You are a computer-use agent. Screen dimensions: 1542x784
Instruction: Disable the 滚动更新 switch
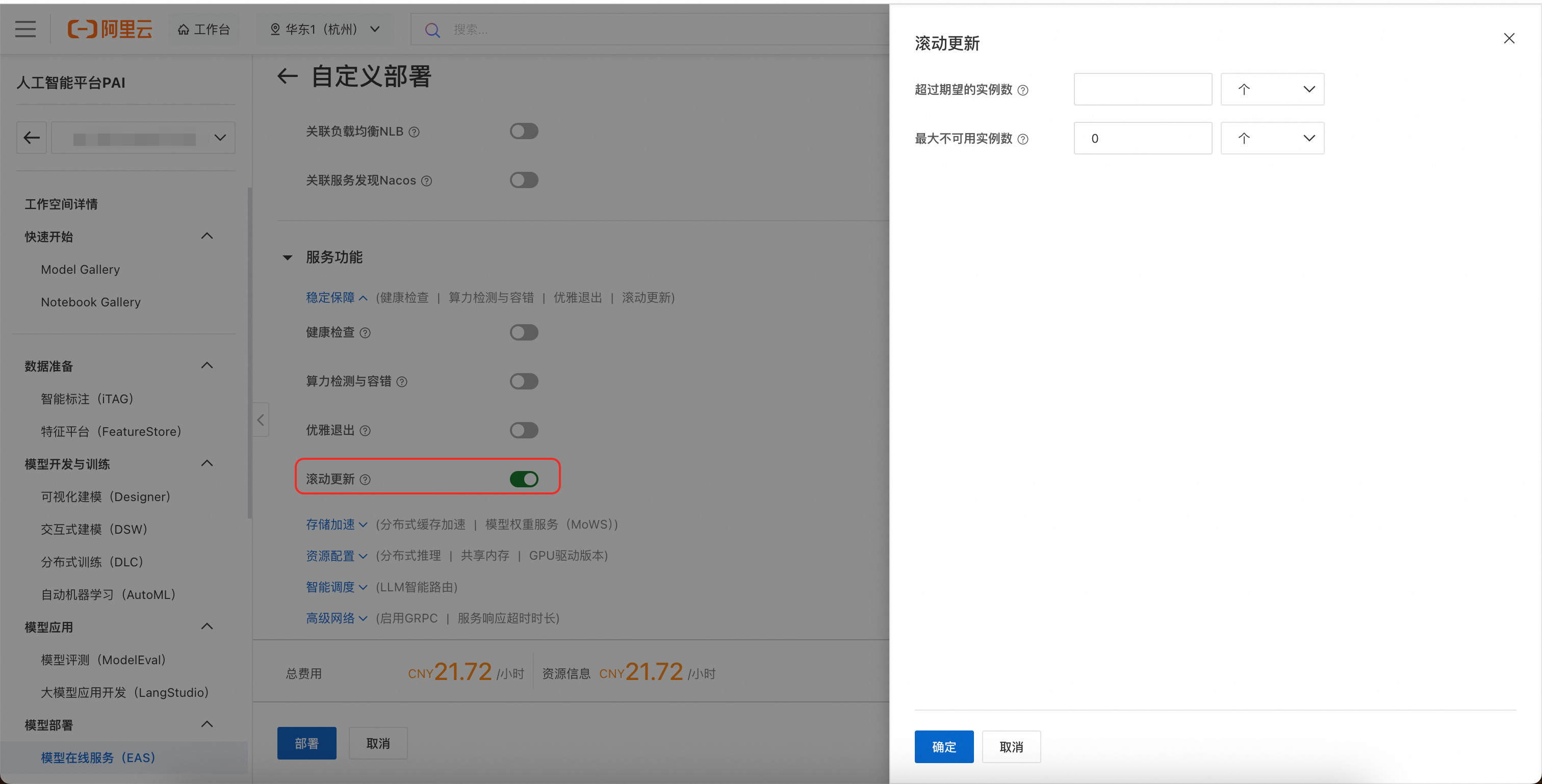pos(524,479)
